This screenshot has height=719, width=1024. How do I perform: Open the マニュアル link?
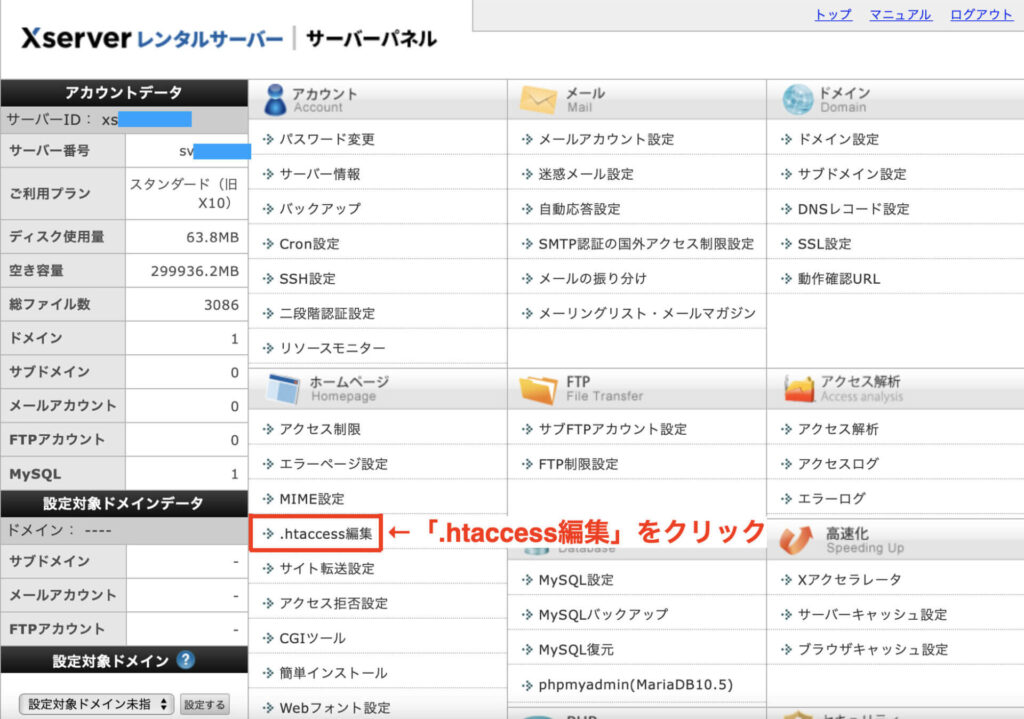[x=900, y=14]
